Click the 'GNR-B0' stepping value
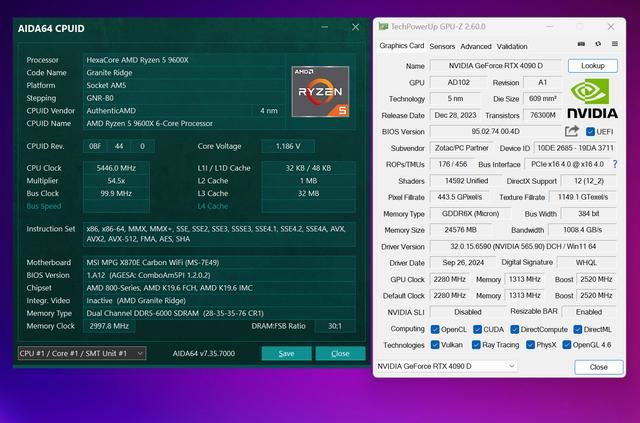Image resolution: width=640 pixels, height=423 pixels. (100, 98)
